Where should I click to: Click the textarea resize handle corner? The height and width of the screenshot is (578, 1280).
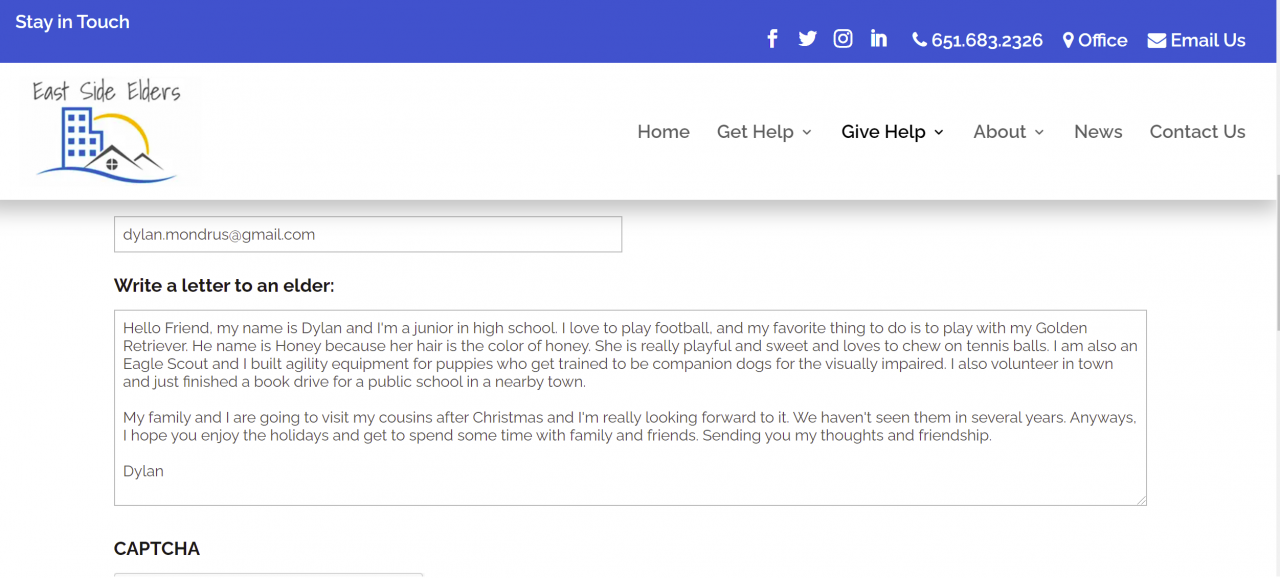pyautogui.click(x=1140, y=499)
